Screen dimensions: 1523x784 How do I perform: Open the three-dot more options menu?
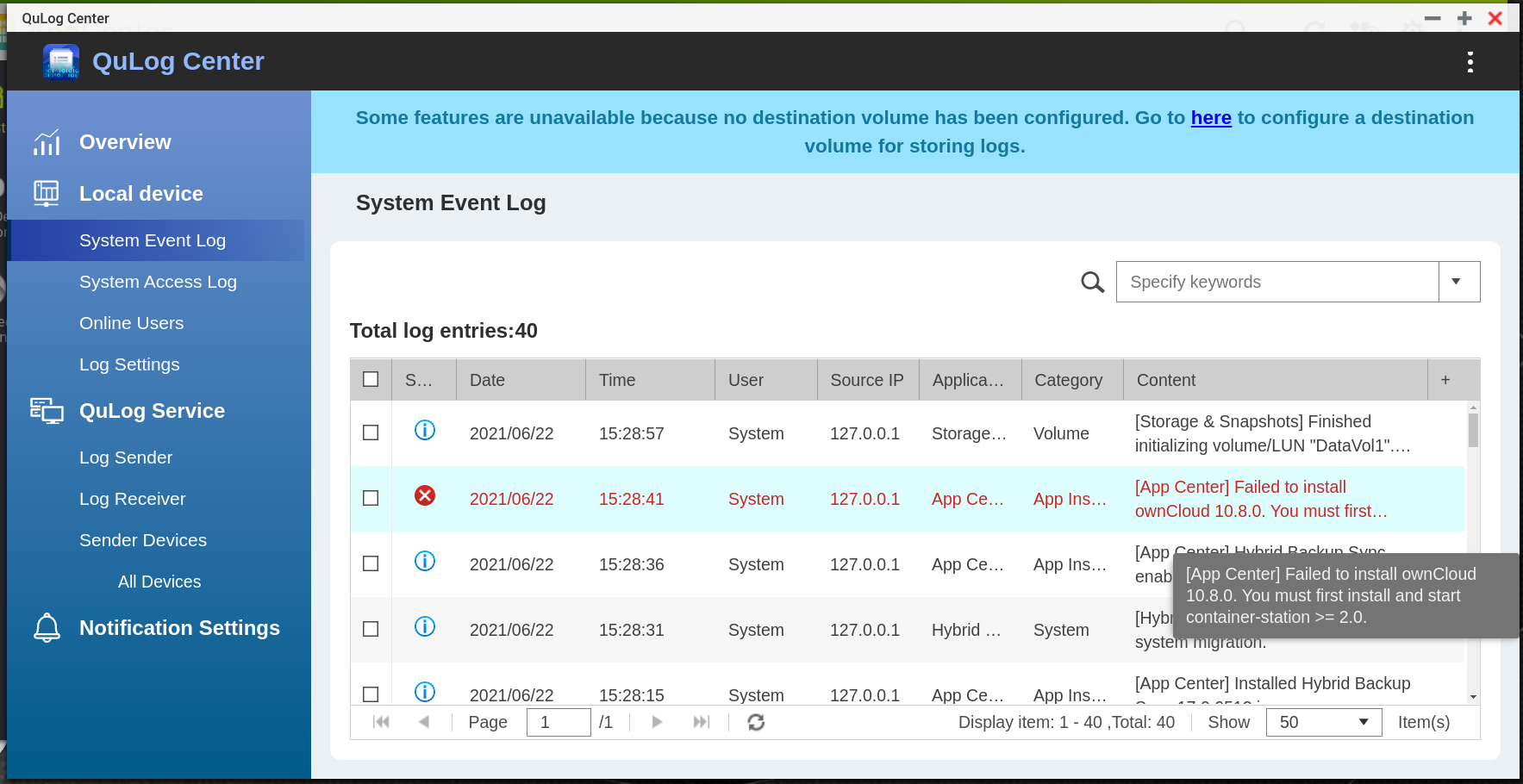coord(1470,61)
